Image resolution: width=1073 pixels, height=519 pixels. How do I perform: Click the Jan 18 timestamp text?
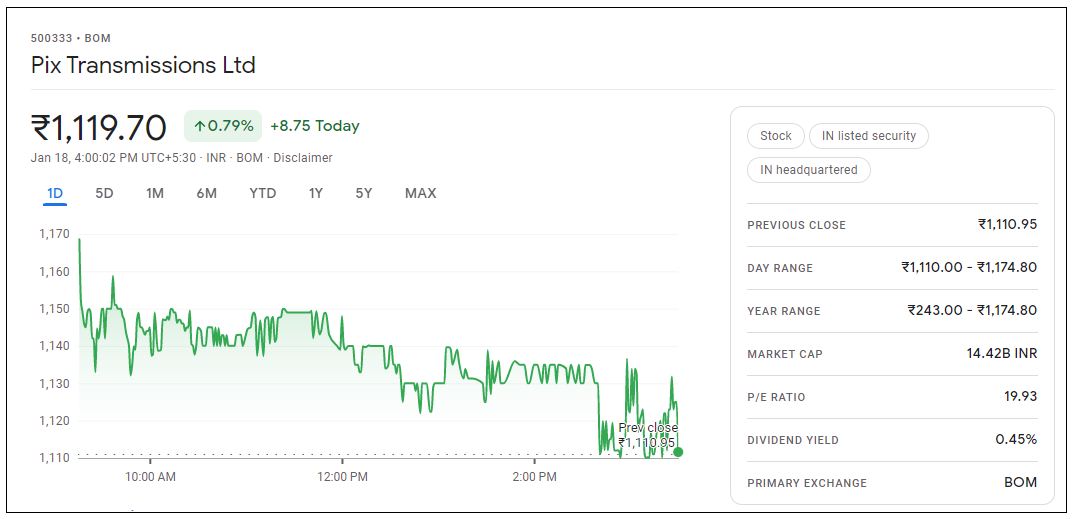tap(115, 157)
